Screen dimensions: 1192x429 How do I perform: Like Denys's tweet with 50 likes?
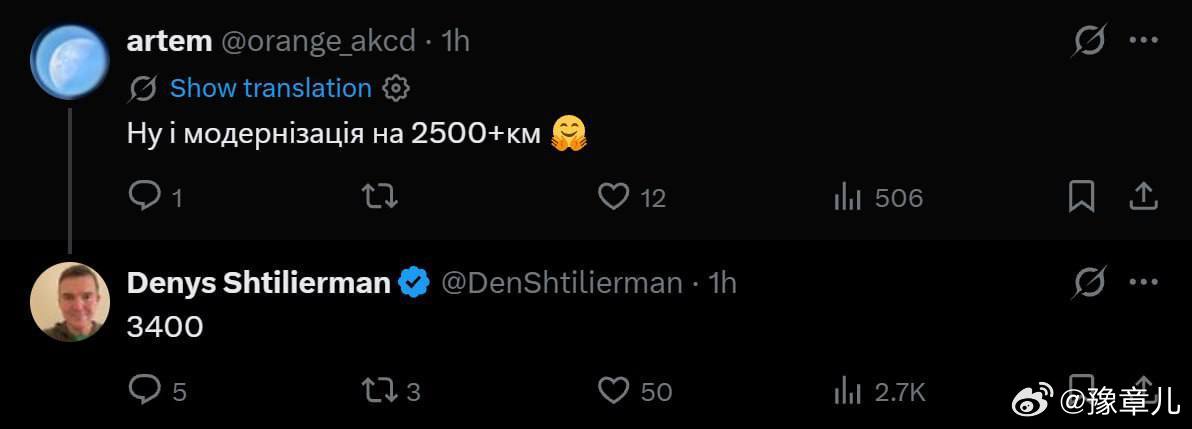[x=613, y=391]
